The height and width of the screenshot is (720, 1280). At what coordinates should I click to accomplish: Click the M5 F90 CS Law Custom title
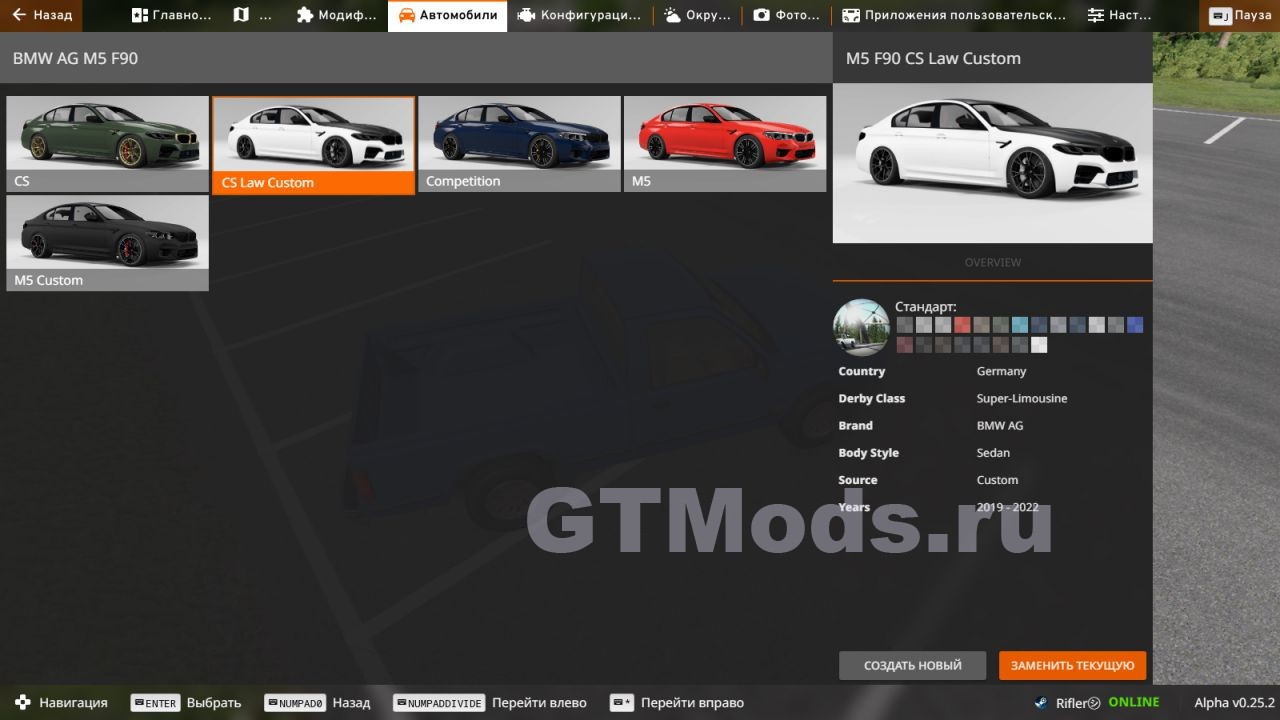tap(933, 59)
